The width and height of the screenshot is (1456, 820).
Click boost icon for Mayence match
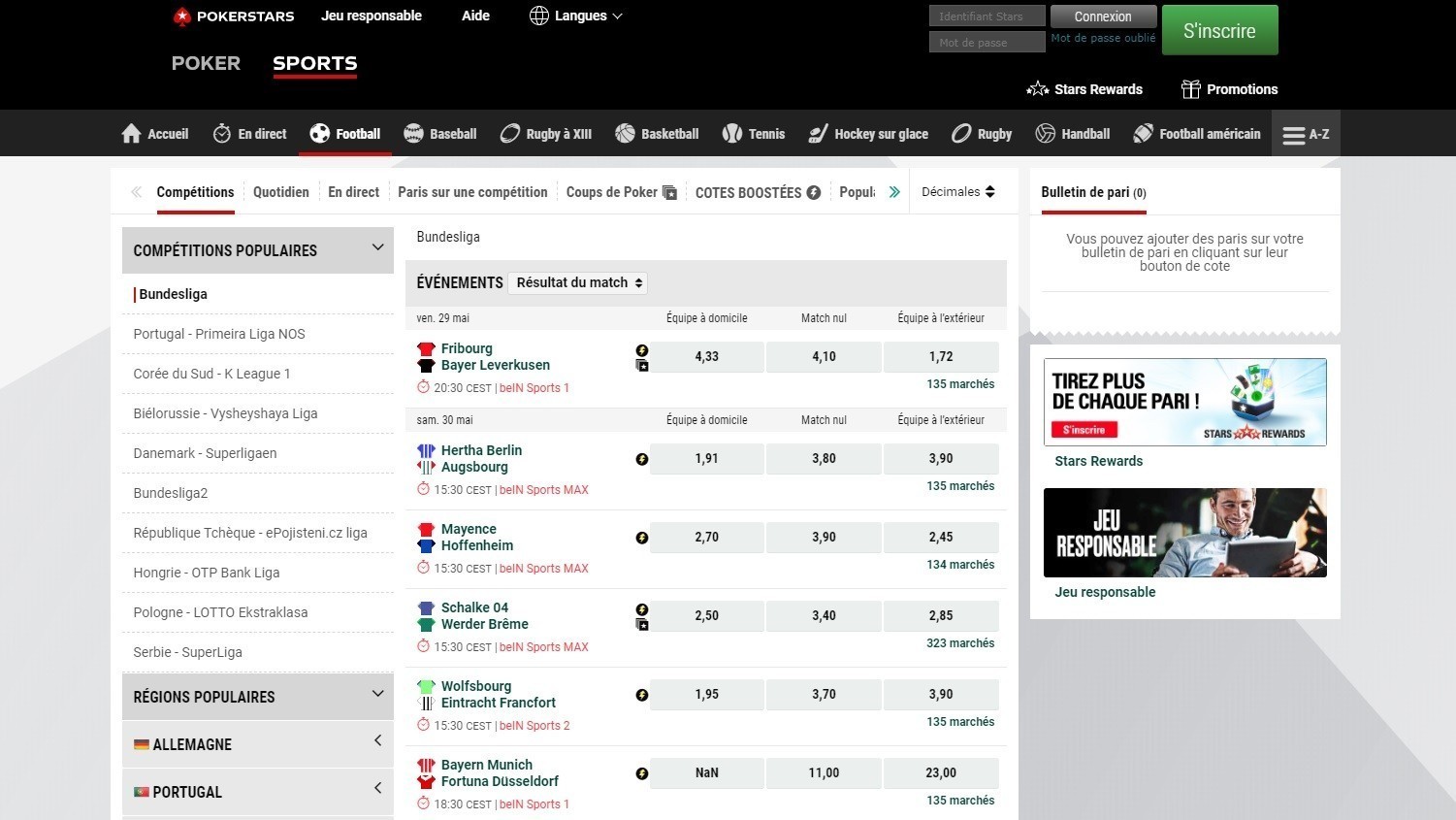point(641,538)
